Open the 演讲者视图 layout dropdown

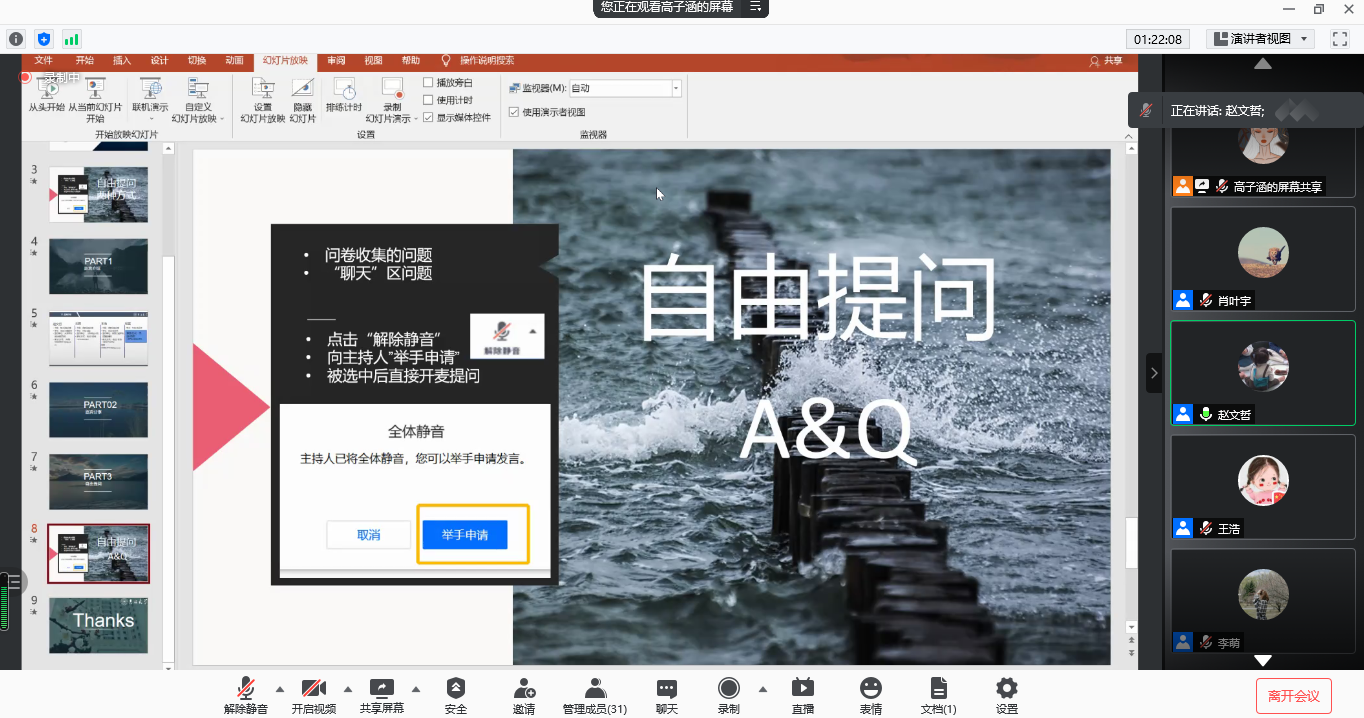[1260, 39]
